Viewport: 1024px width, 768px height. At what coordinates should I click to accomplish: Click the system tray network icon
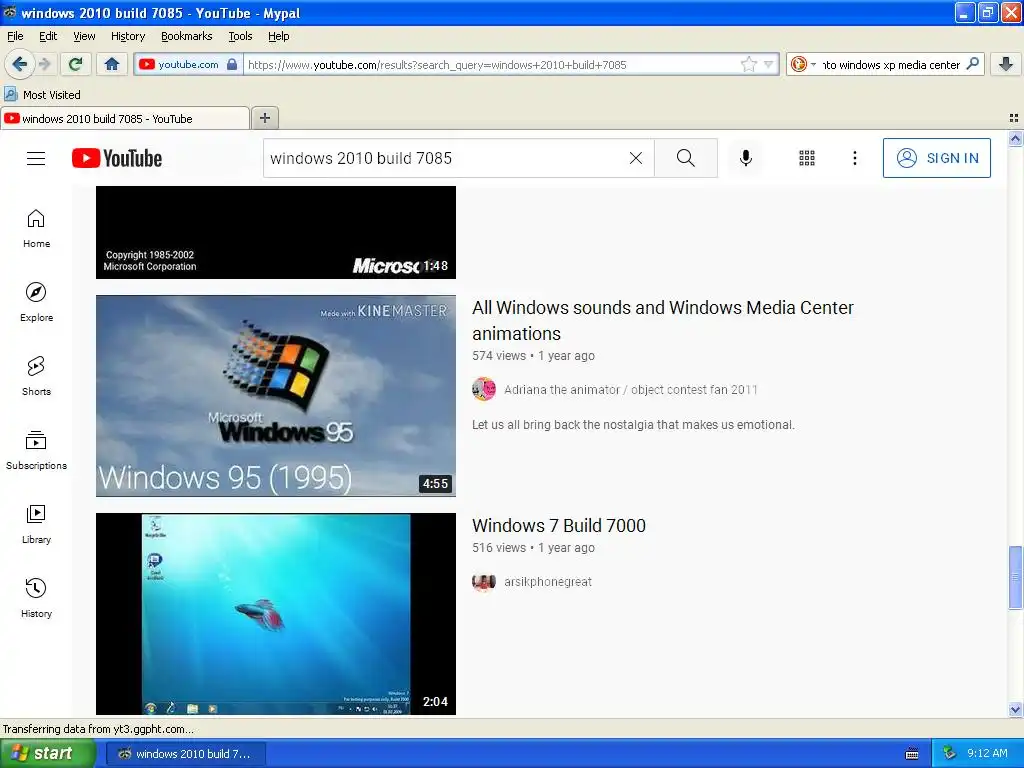[949, 753]
